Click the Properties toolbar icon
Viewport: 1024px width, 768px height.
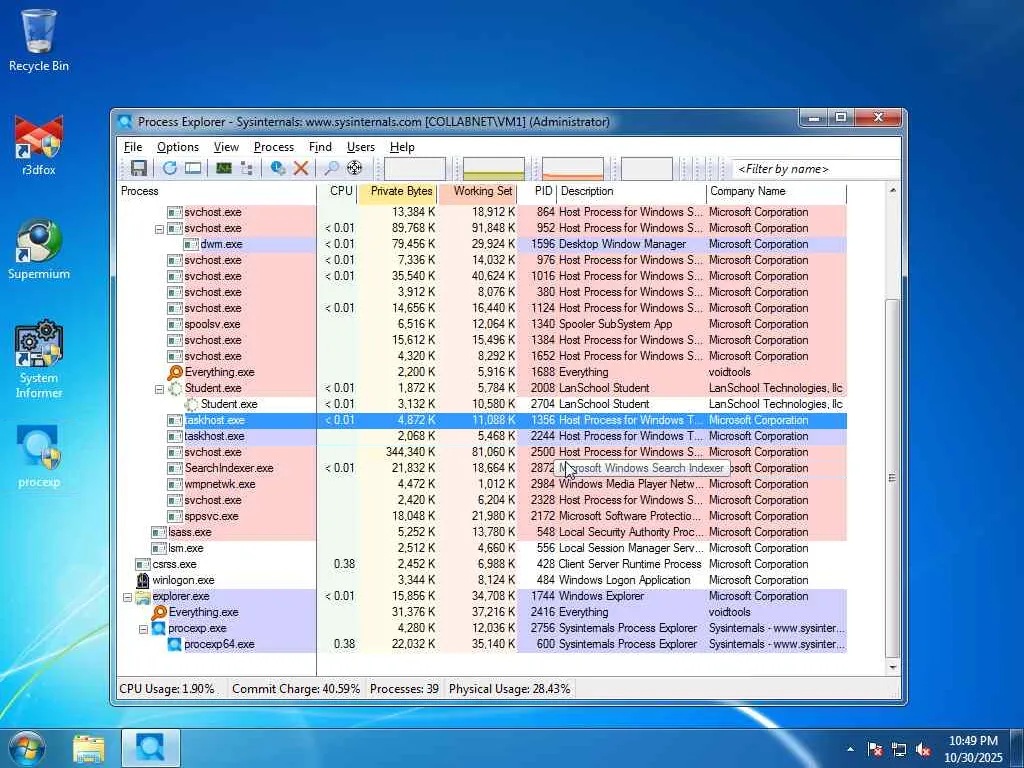coord(278,168)
